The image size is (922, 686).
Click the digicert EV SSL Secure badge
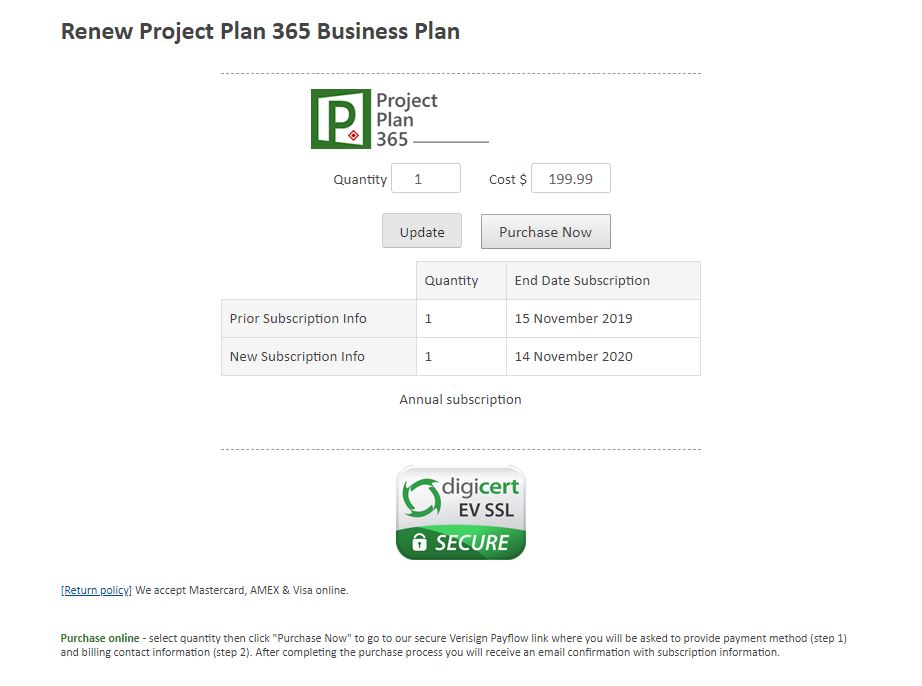click(x=460, y=513)
